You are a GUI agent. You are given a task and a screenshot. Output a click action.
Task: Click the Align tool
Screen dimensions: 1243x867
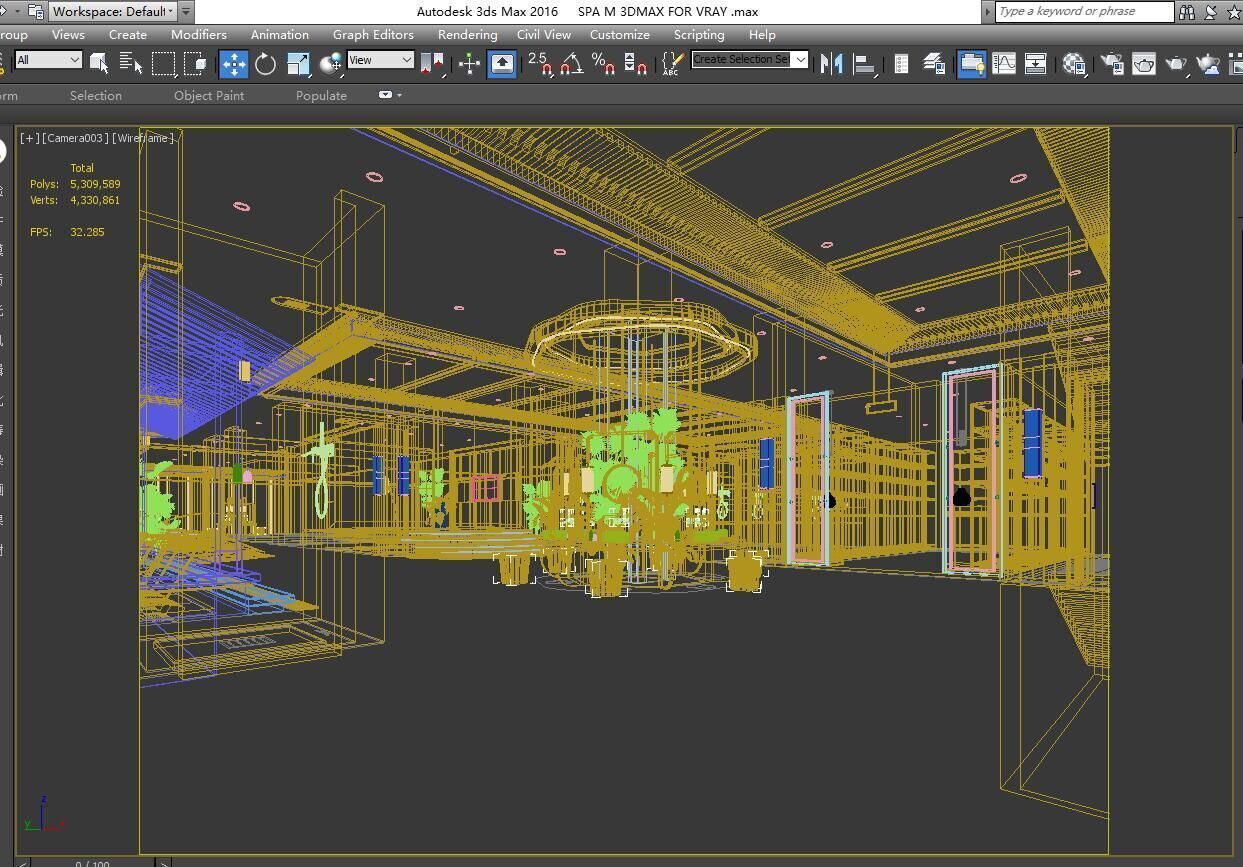[x=864, y=63]
